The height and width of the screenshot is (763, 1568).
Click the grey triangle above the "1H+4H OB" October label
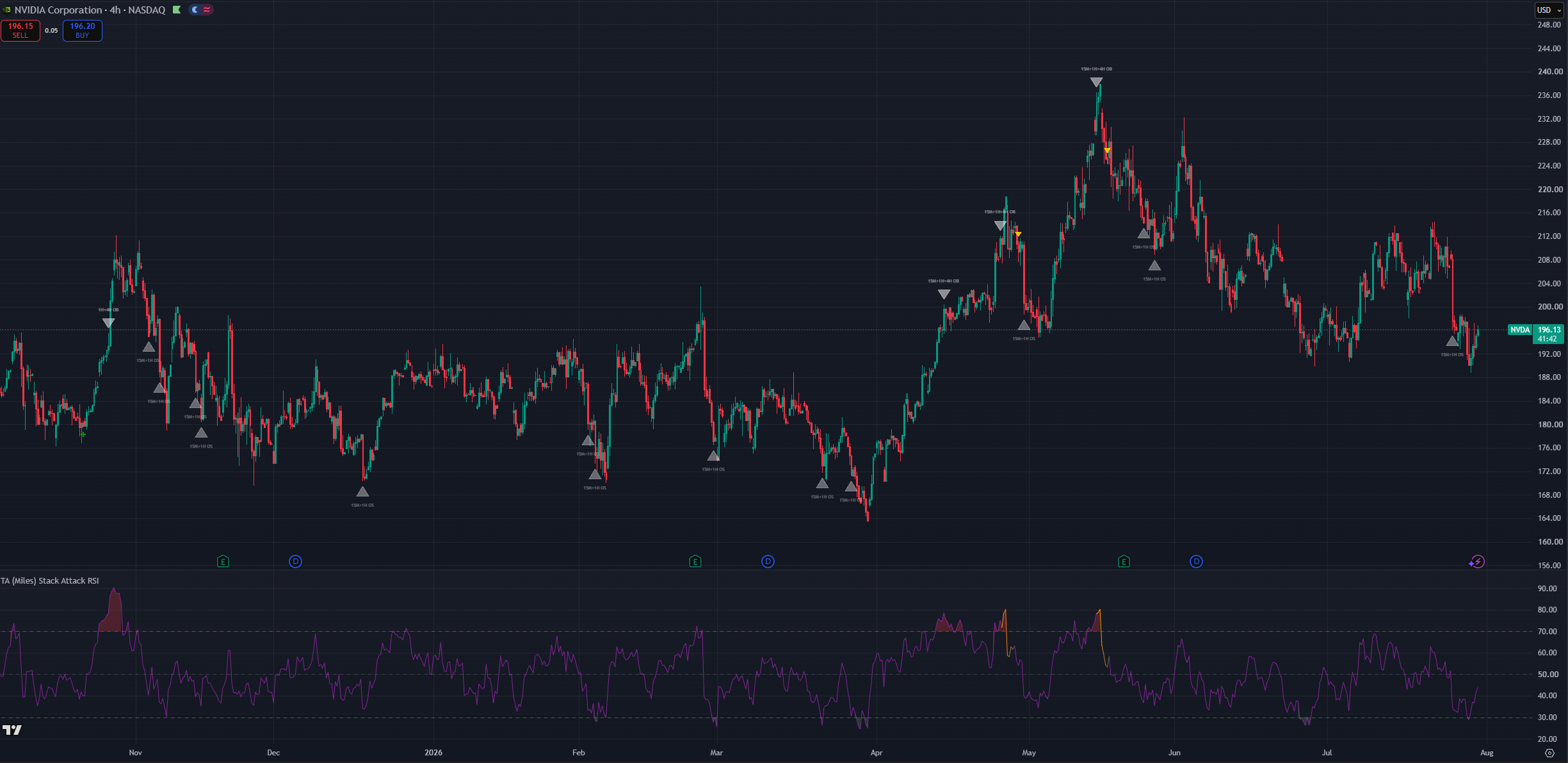click(x=108, y=323)
